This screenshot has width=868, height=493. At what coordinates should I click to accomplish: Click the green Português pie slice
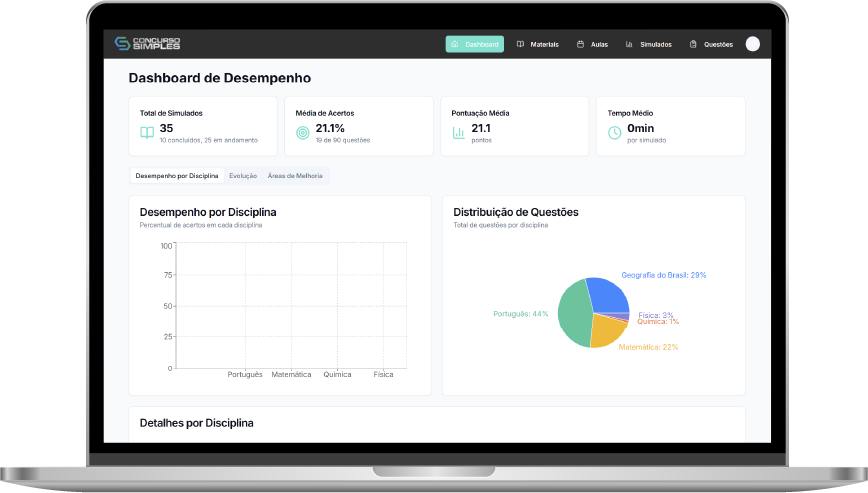(x=572, y=314)
